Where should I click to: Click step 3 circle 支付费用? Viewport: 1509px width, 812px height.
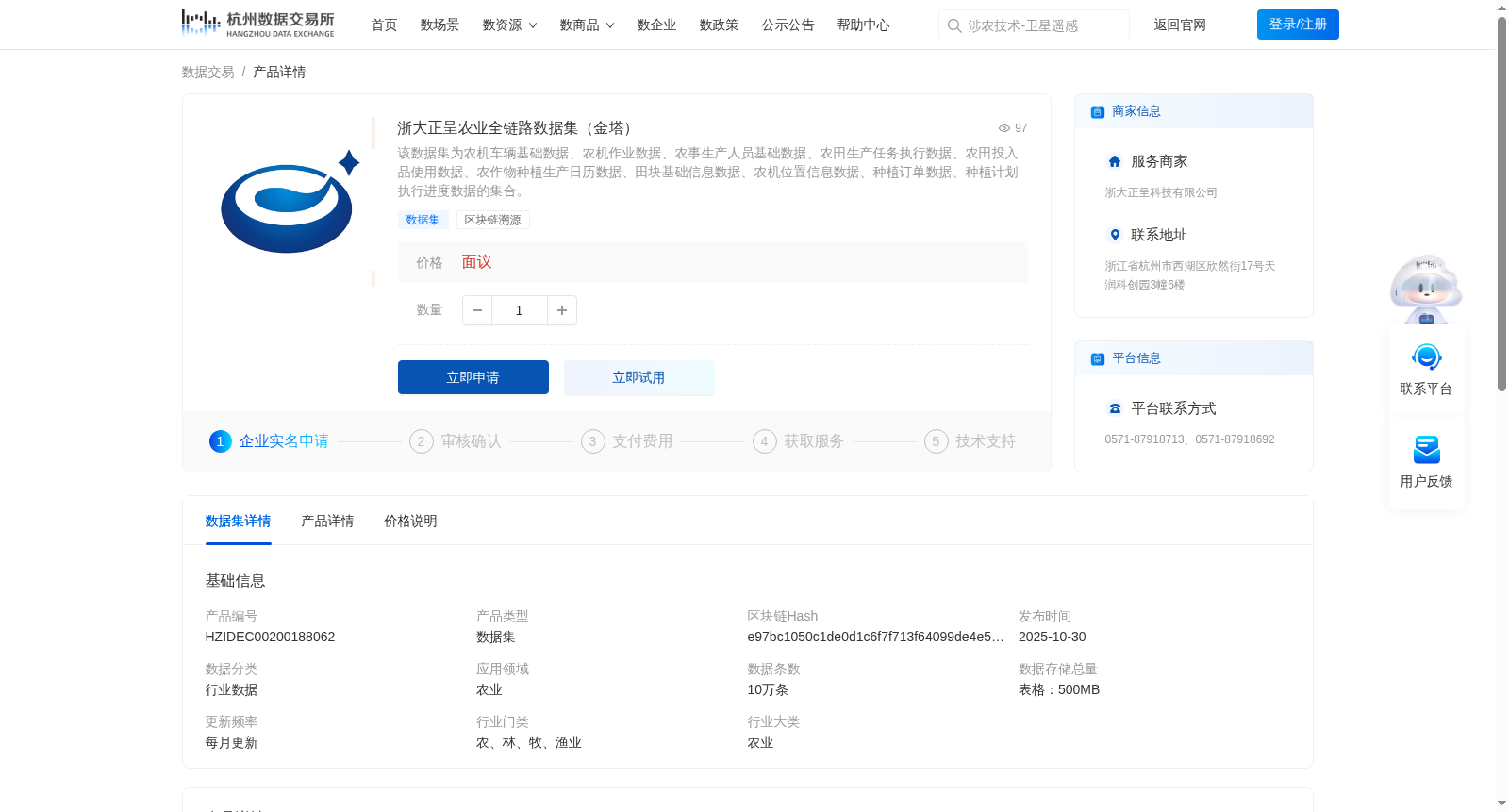pyautogui.click(x=593, y=441)
